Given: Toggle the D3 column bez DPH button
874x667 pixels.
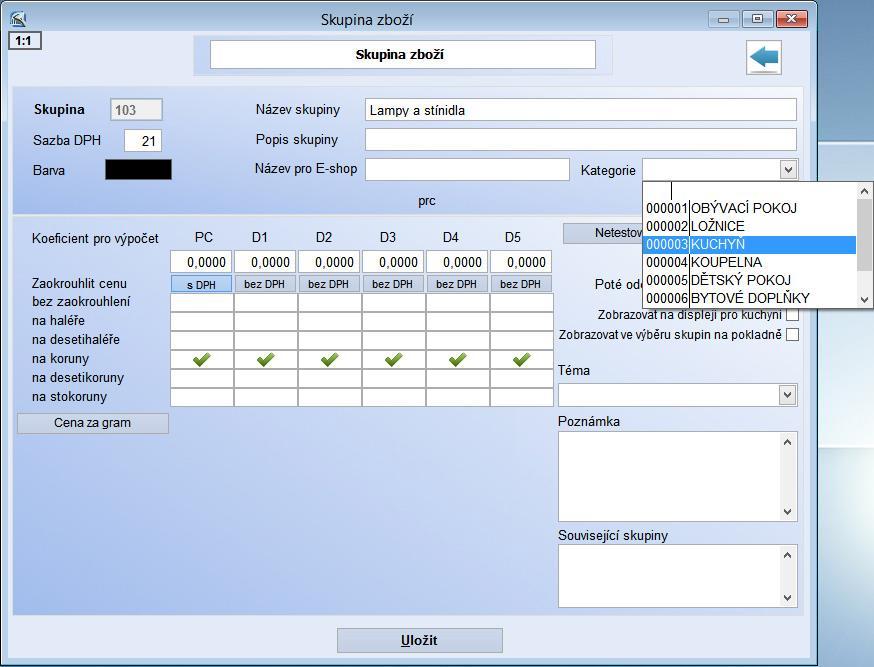Looking at the screenshot, I should tap(392, 284).
